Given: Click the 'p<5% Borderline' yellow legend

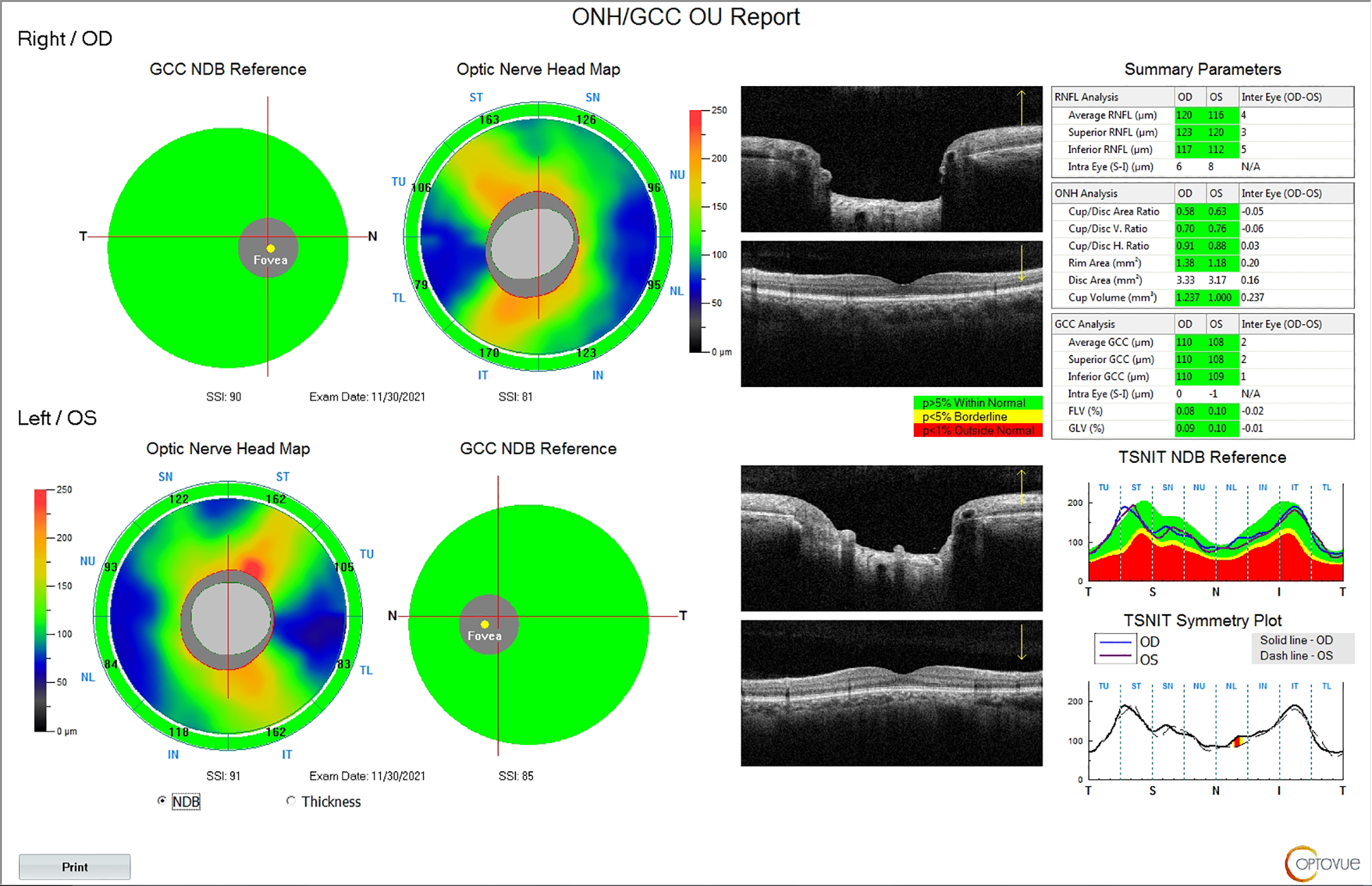Looking at the screenshot, I should (x=978, y=416).
